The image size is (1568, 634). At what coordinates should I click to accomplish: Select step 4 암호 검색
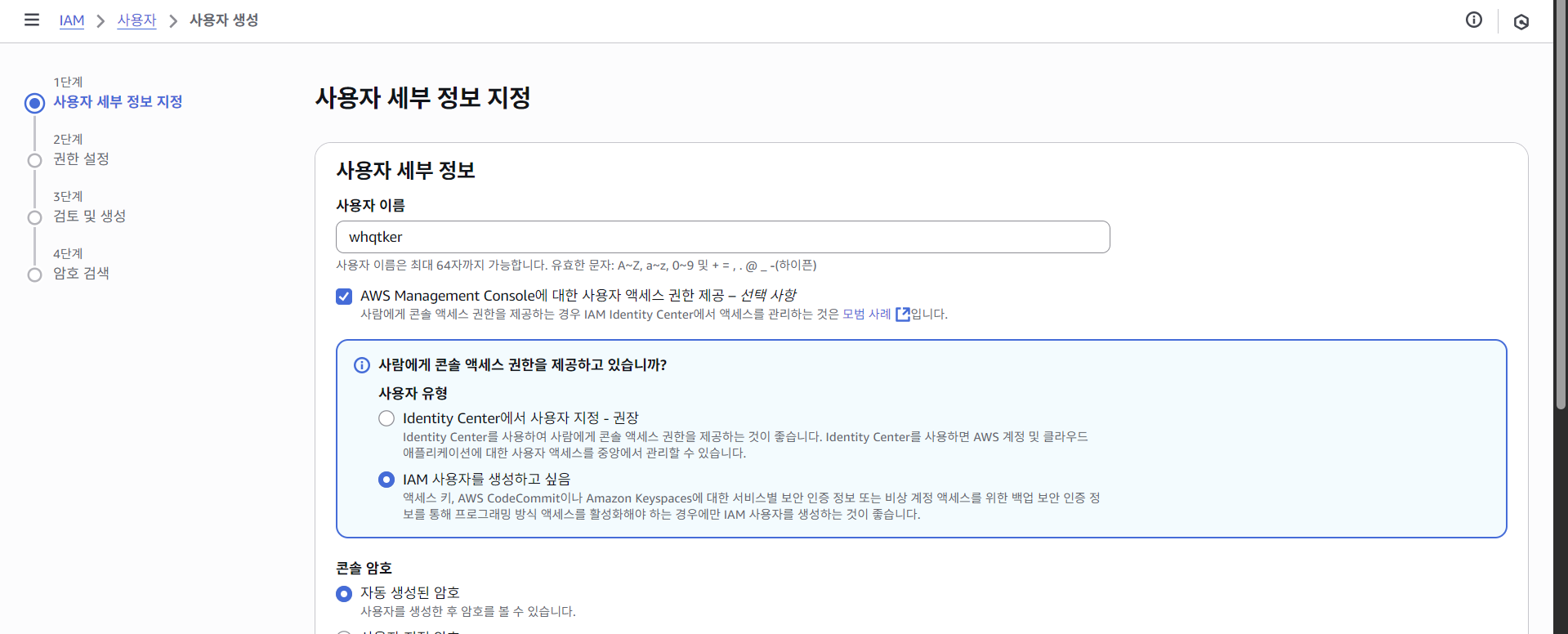pyautogui.click(x=81, y=274)
